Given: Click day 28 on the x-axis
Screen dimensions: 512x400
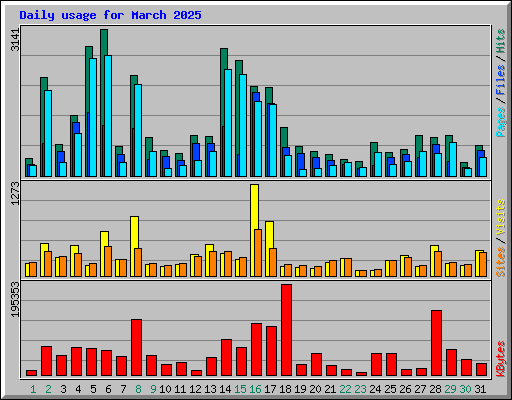Looking at the screenshot, I should coord(435,389).
